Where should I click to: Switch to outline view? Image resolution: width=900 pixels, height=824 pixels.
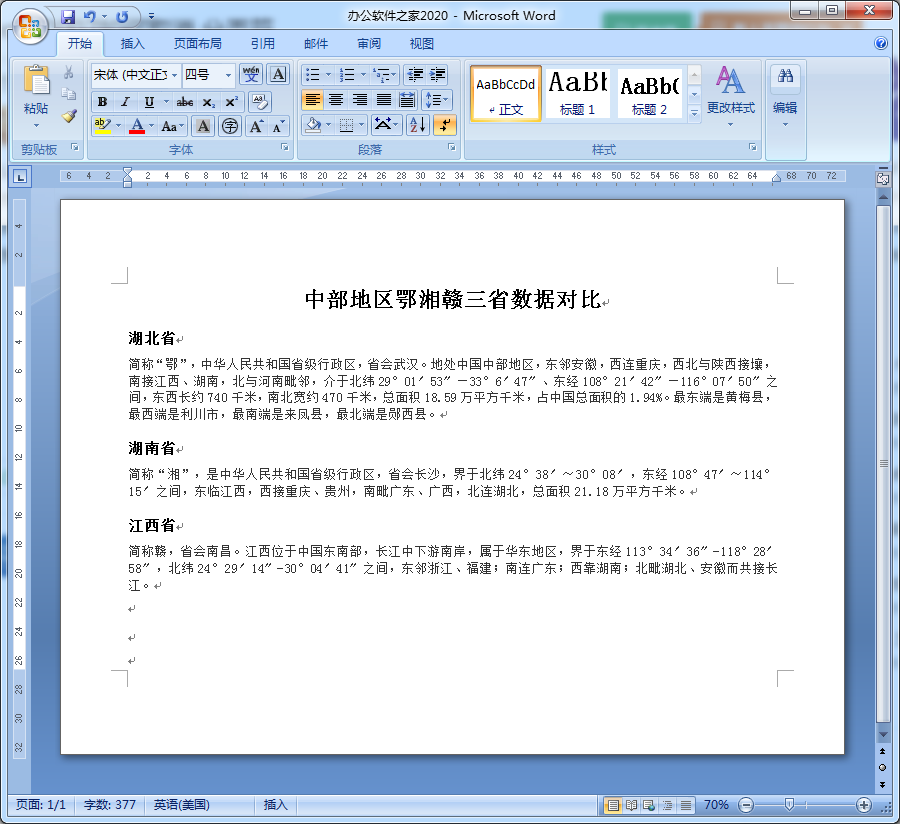[x=668, y=805]
